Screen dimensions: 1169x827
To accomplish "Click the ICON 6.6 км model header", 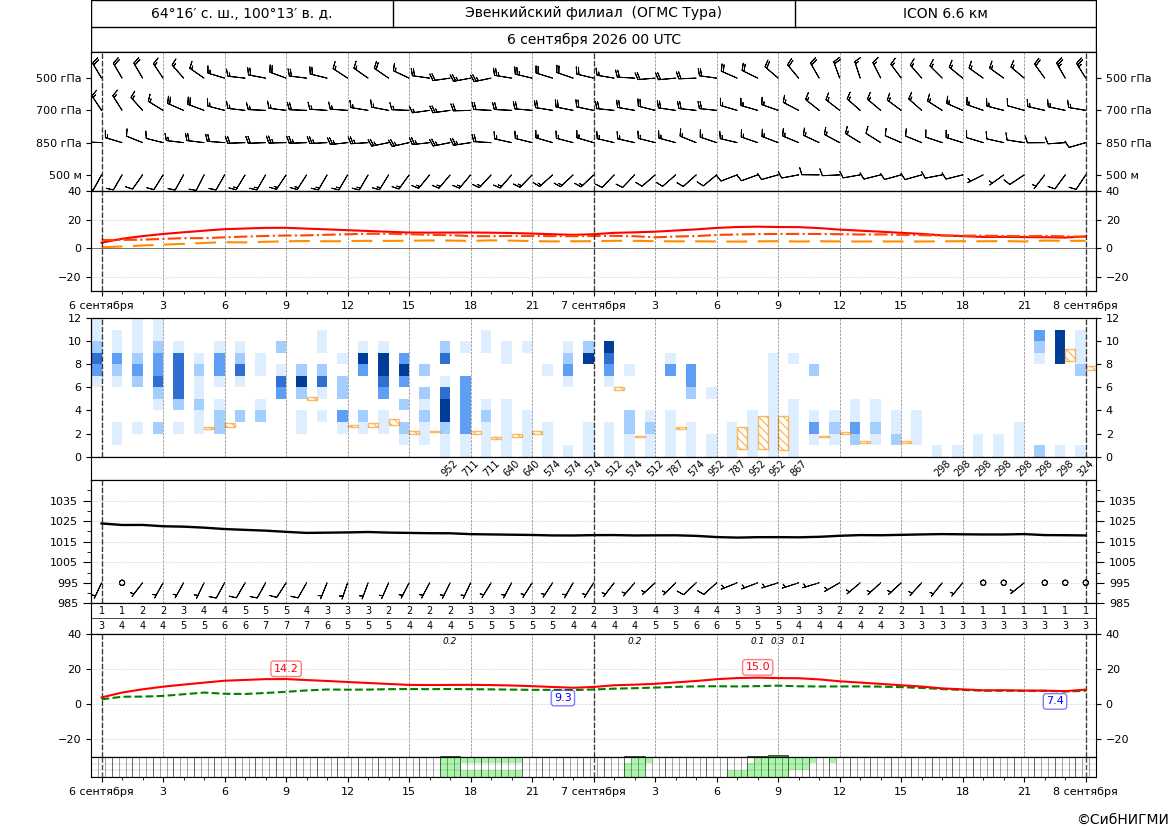I will (945, 13).
